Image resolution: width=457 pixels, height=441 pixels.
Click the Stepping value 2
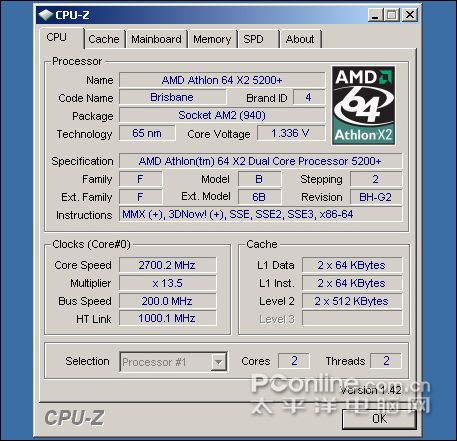pos(376,179)
